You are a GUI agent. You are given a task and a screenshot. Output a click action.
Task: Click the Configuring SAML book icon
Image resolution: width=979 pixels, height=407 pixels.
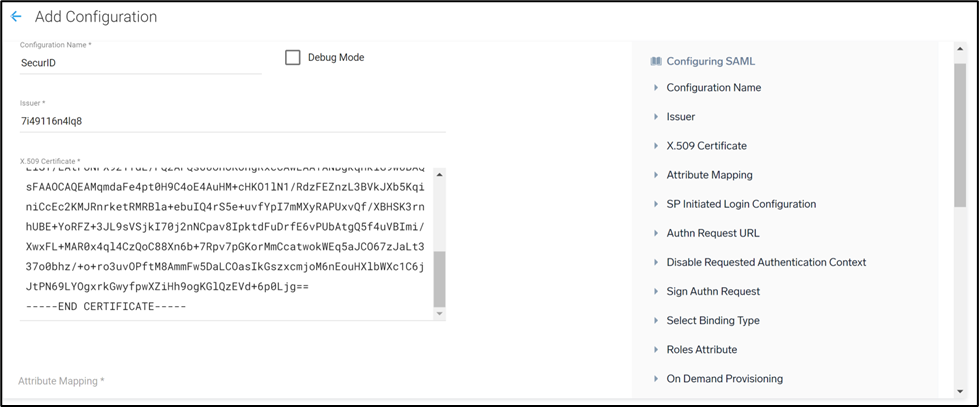(656, 61)
